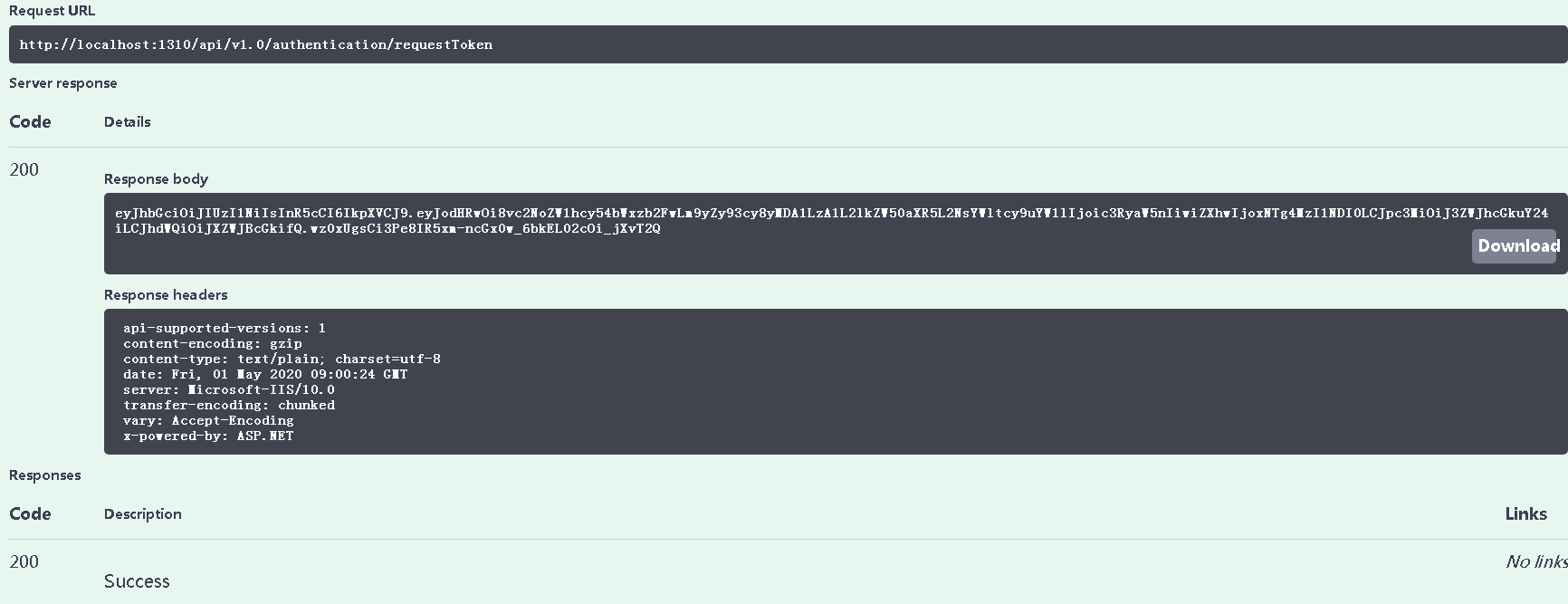This screenshot has width=1568, height=604.
Task: Click the Success description text
Action: [x=136, y=580]
